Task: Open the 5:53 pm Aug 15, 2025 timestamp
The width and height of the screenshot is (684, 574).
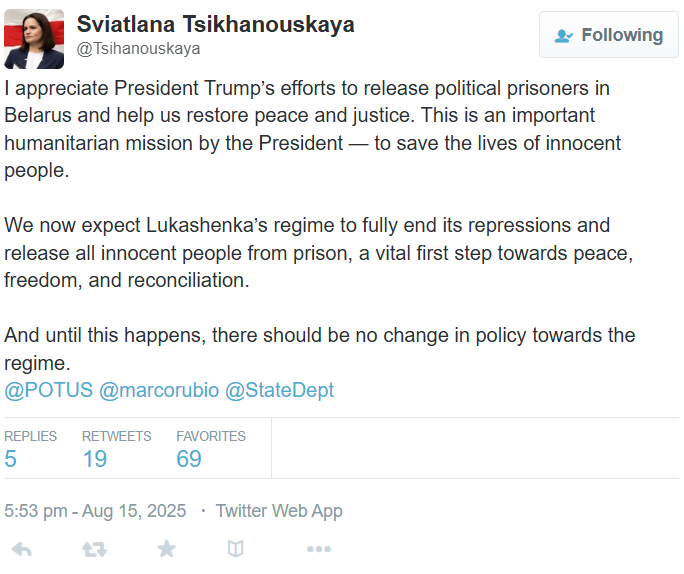Action: click(x=95, y=511)
